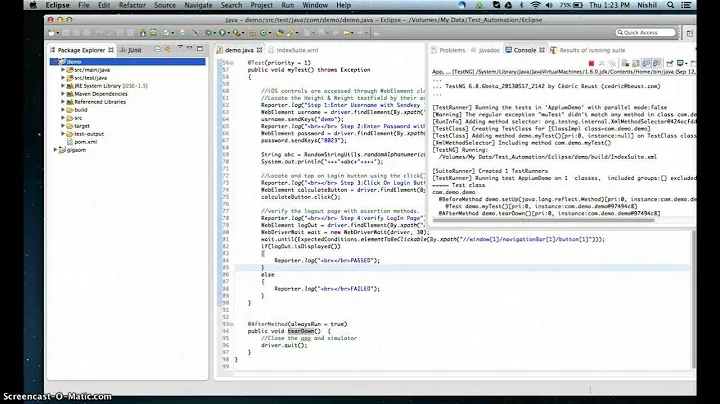720x404 pixels.
Task: Toggle Show Console When Standard Out Changes
Action: [646, 63]
